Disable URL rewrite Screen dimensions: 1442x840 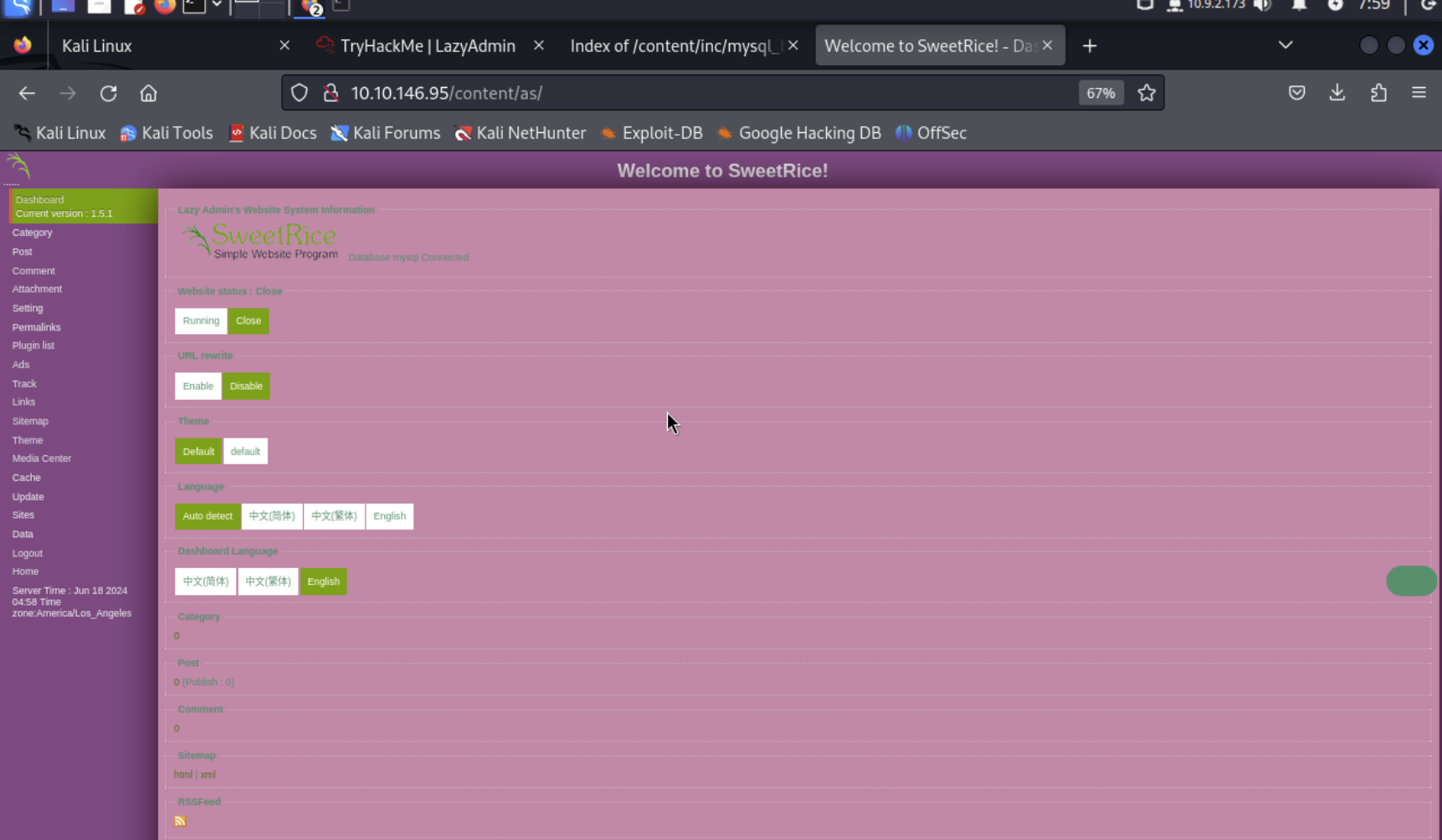point(246,387)
